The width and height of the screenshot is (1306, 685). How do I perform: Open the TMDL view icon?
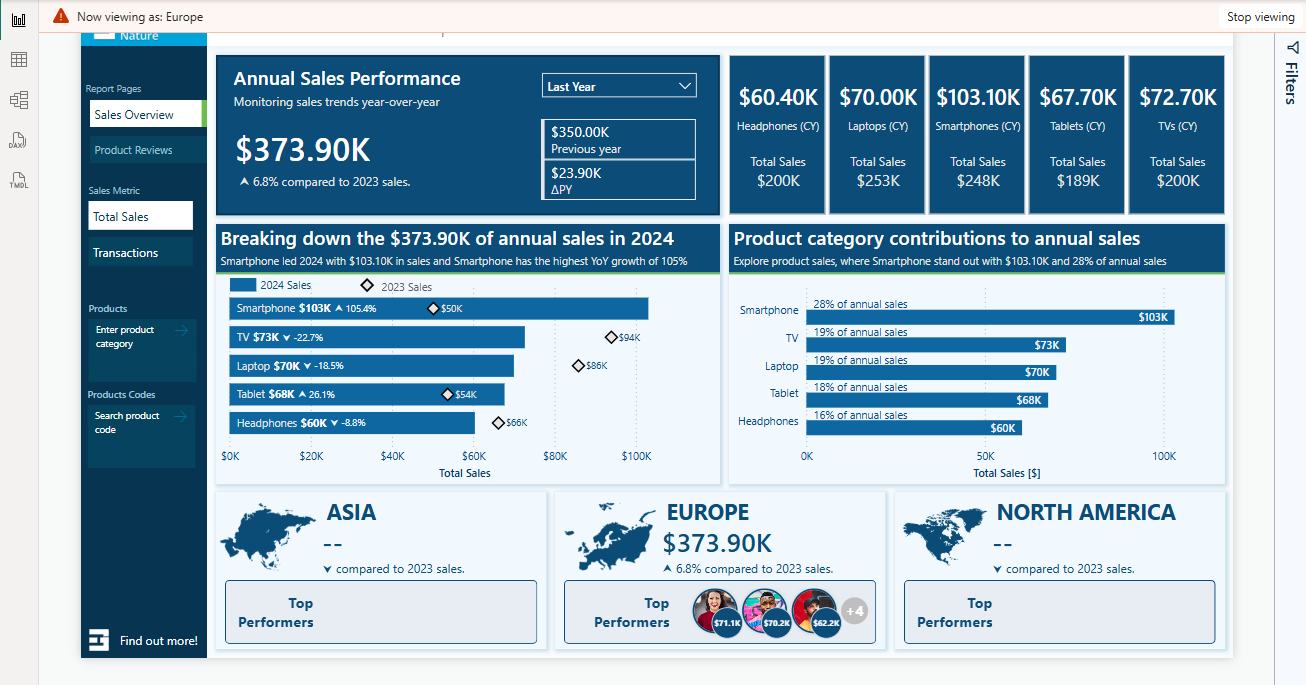coord(18,180)
